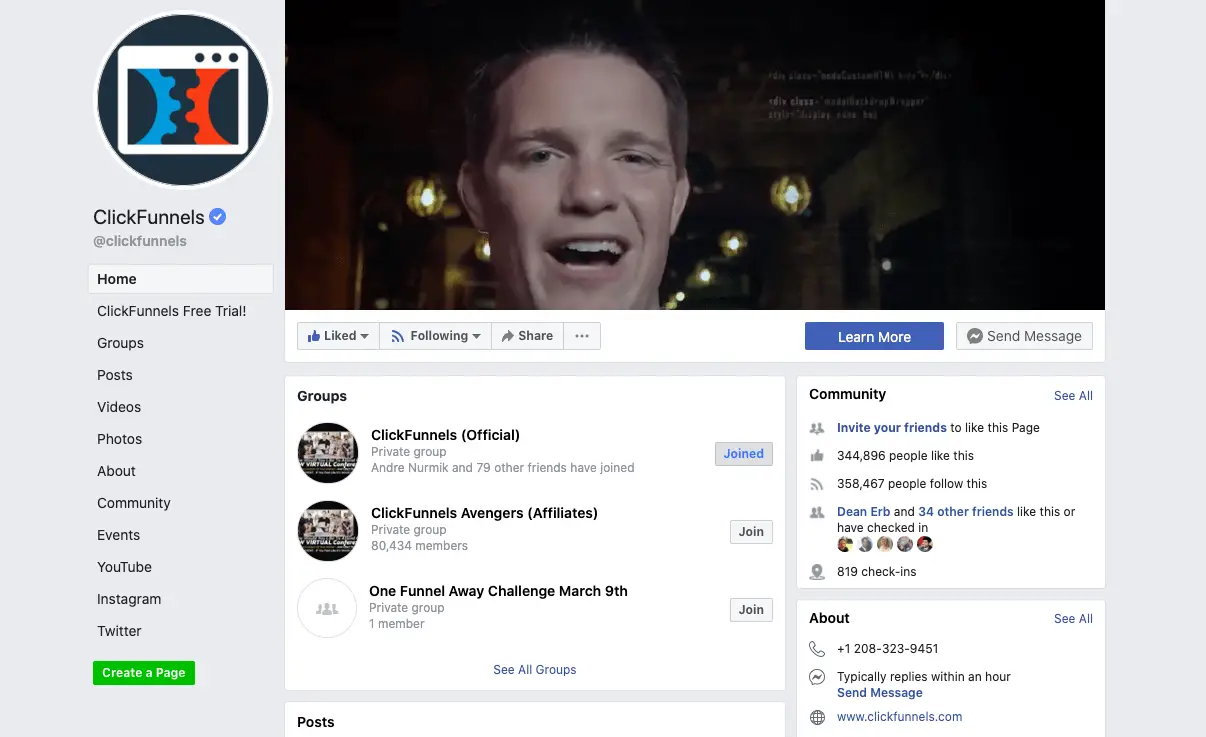This screenshot has width=1206, height=737.
Task: Open Videos in the left sidebar
Action: (119, 407)
